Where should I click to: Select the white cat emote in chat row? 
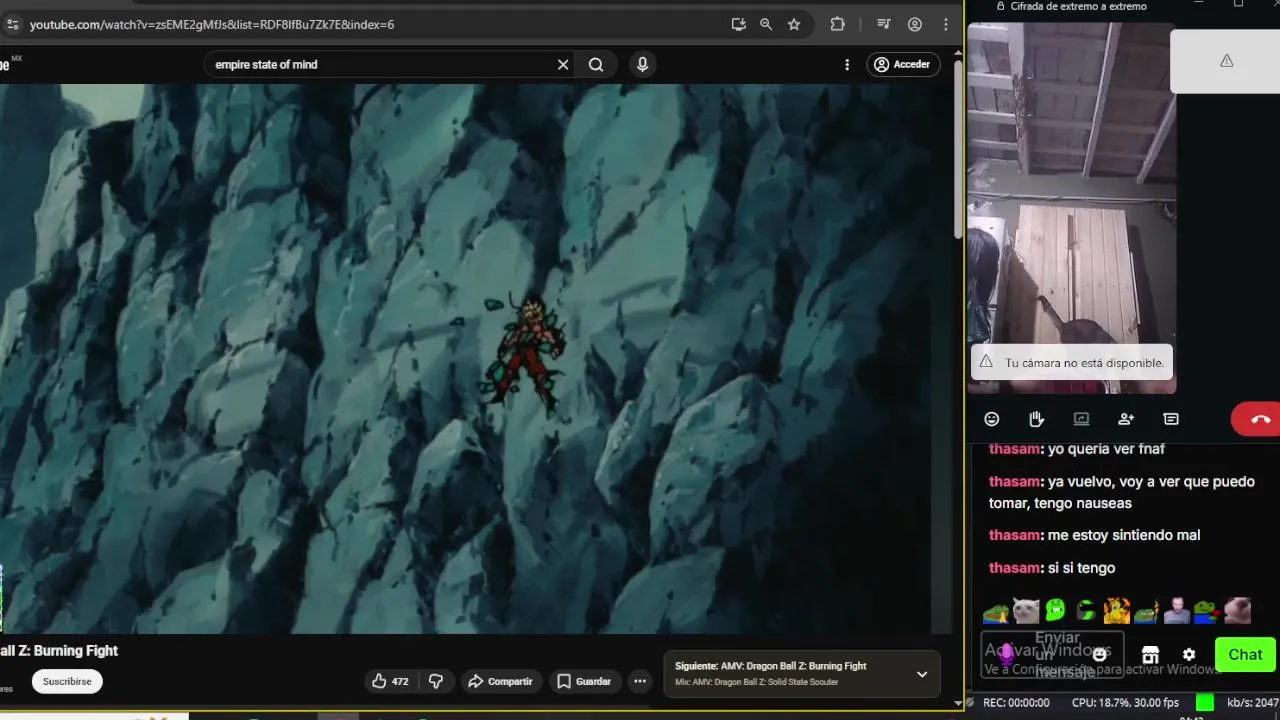click(x=1026, y=610)
